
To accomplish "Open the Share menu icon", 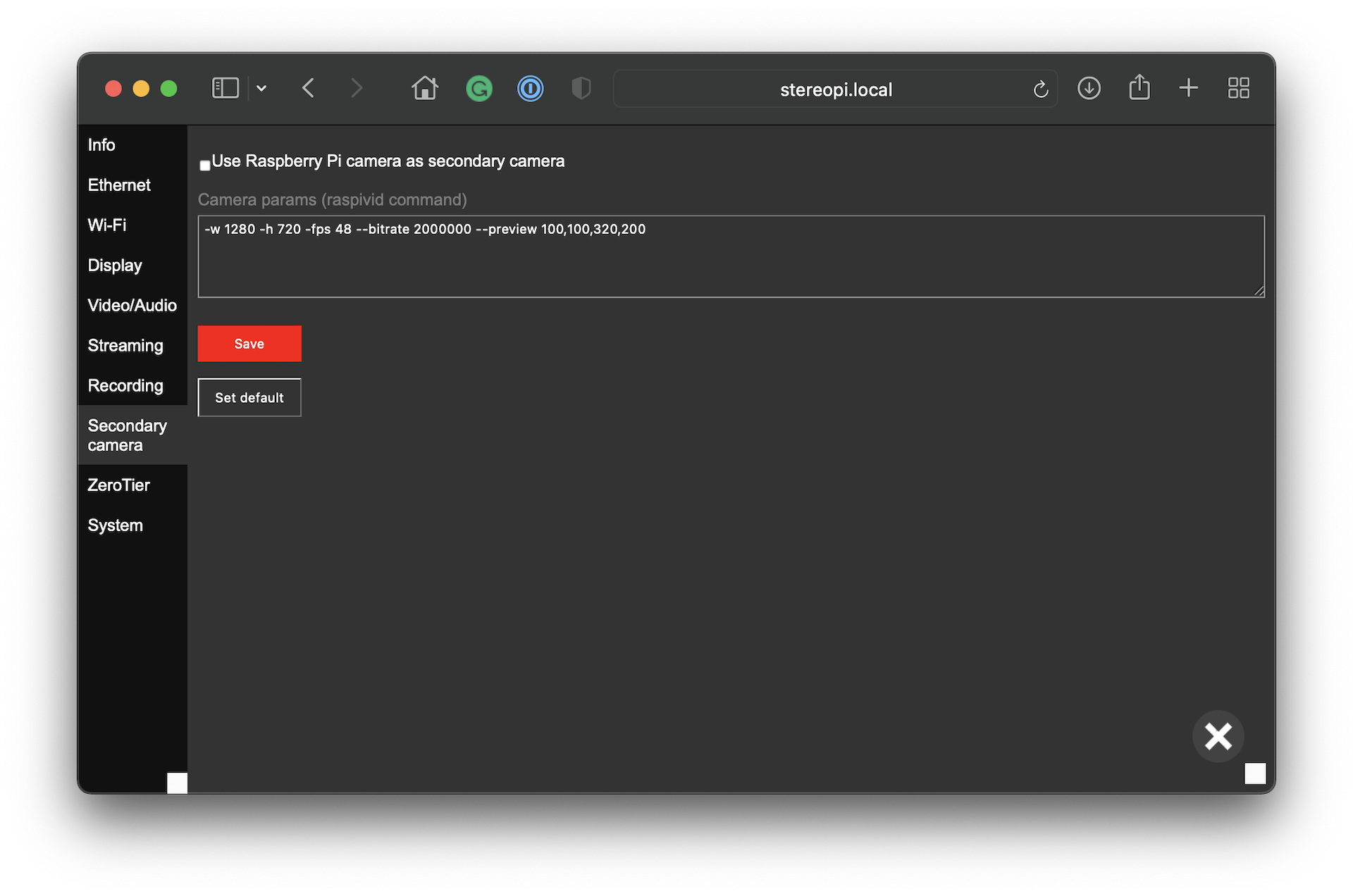I will (x=1139, y=88).
